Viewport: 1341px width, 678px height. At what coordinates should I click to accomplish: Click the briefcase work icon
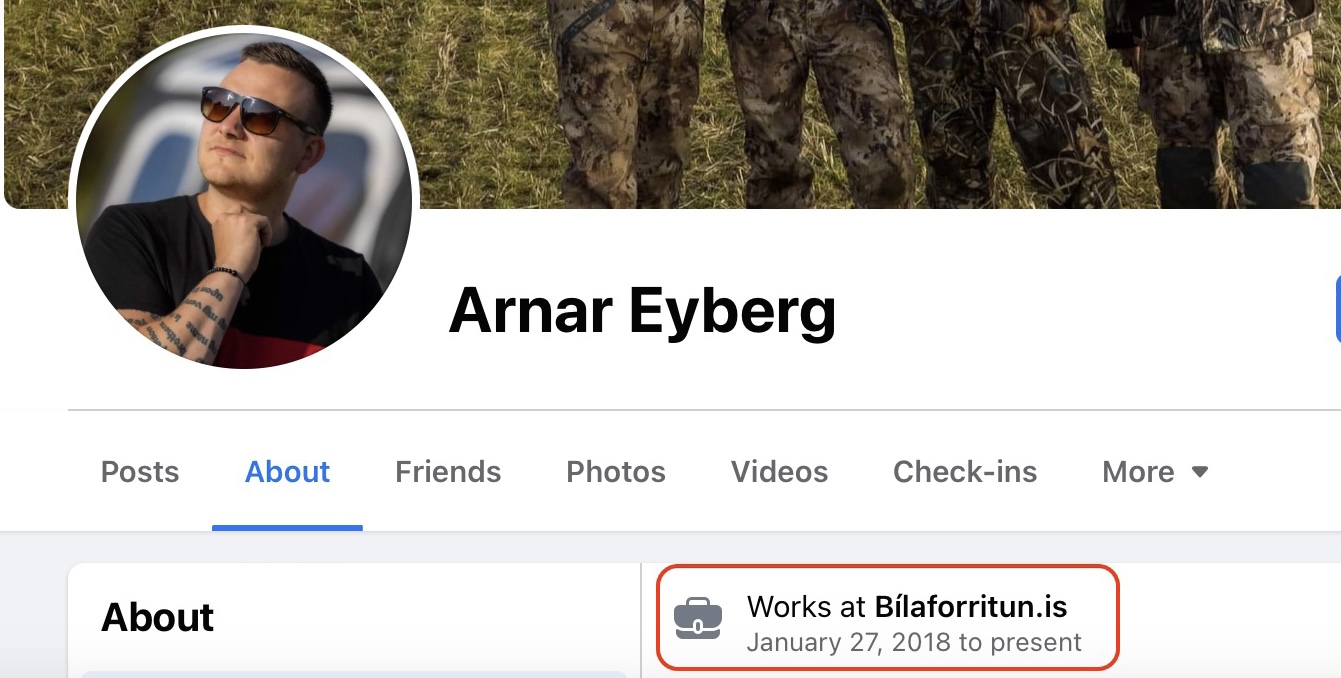pos(697,617)
